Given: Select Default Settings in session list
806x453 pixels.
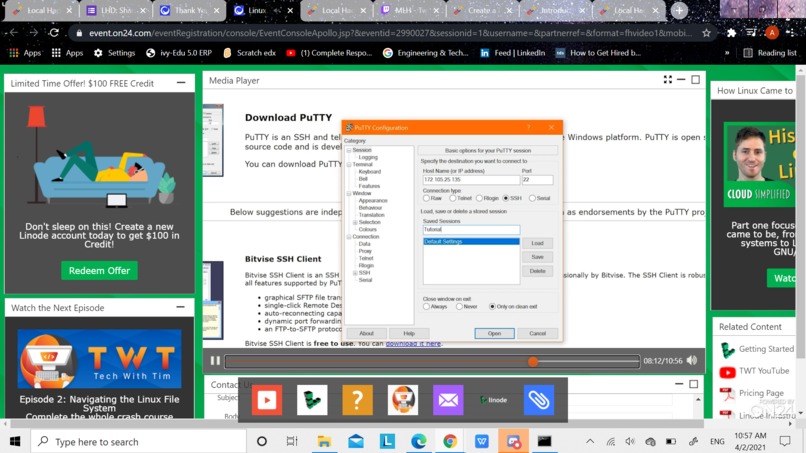Looking at the screenshot, I should (x=471, y=241).
